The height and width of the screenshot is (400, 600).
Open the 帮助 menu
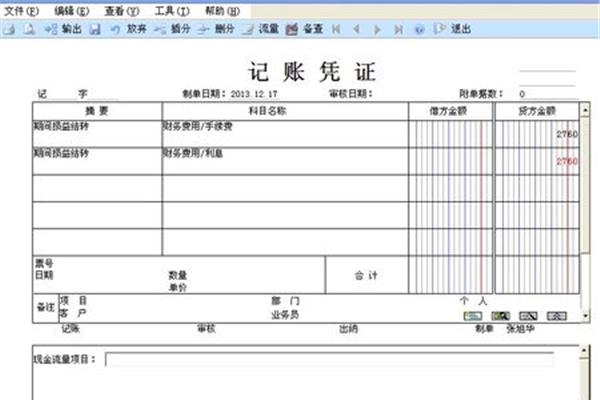(222, 11)
